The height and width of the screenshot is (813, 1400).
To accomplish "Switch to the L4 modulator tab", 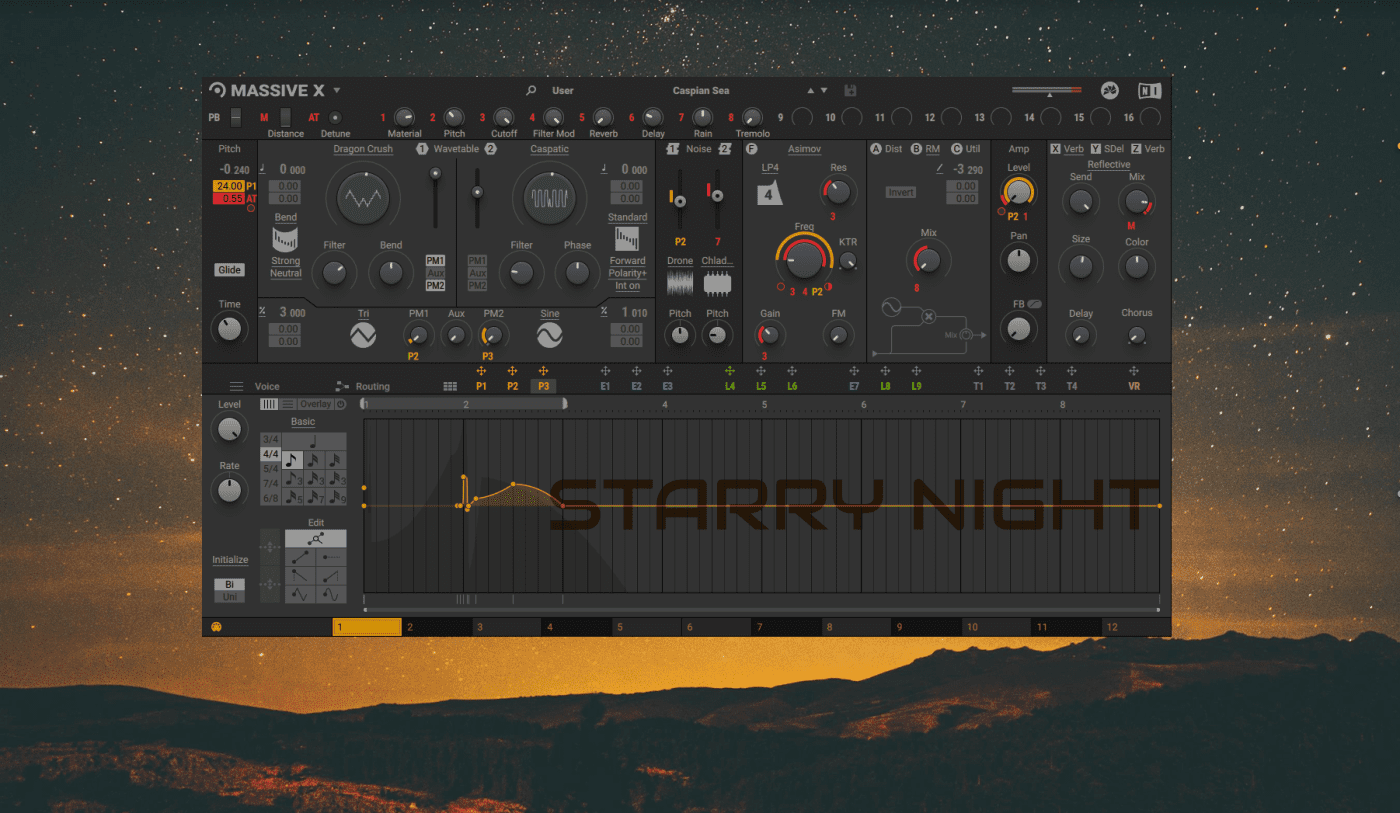I will [x=730, y=386].
